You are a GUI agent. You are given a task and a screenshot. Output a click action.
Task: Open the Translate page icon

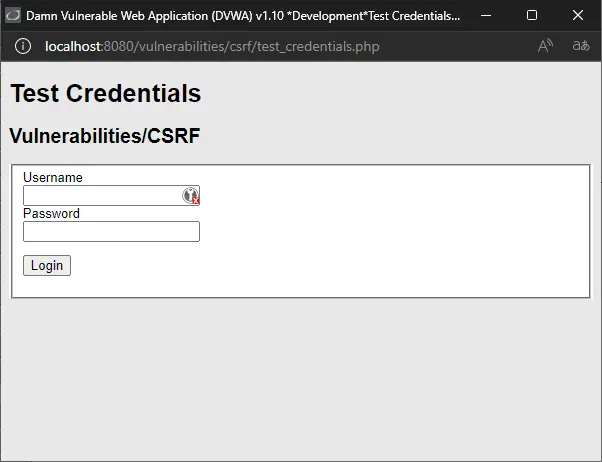point(580,46)
